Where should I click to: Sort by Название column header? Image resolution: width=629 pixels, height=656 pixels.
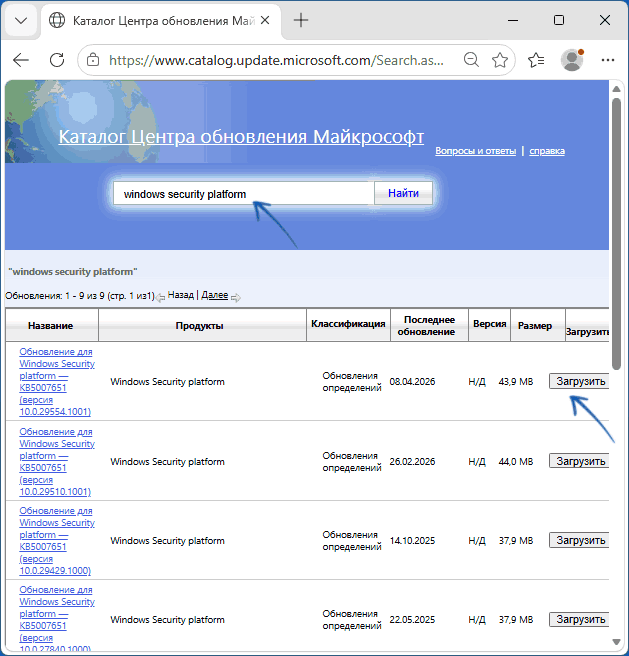pyautogui.click(x=50, y=325)
